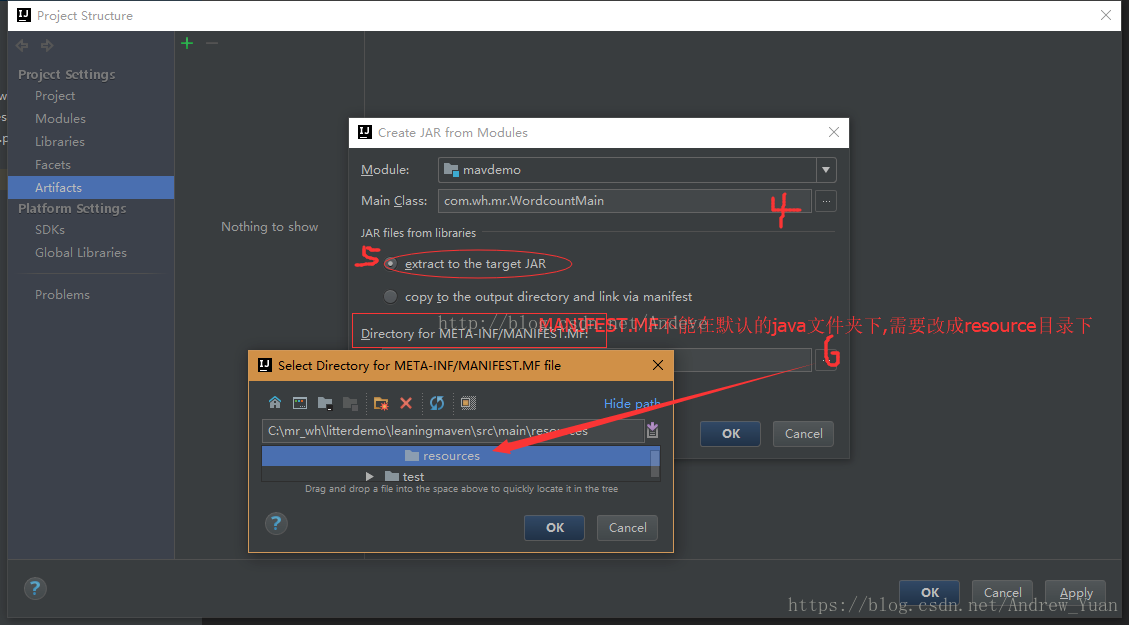The image size is (1129, 625).
Task: Open help in Select Directory dialog
Action: point(276,523)
